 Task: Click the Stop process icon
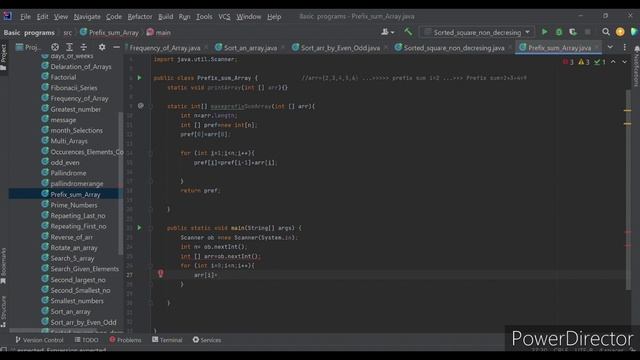tap(588, 32)
